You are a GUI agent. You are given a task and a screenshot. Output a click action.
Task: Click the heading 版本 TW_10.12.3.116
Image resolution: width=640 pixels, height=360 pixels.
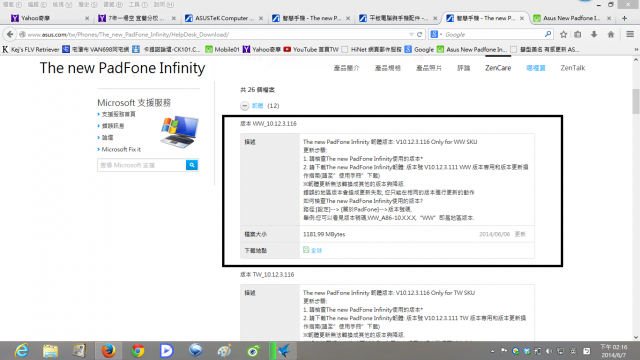(x=267, y=275)
